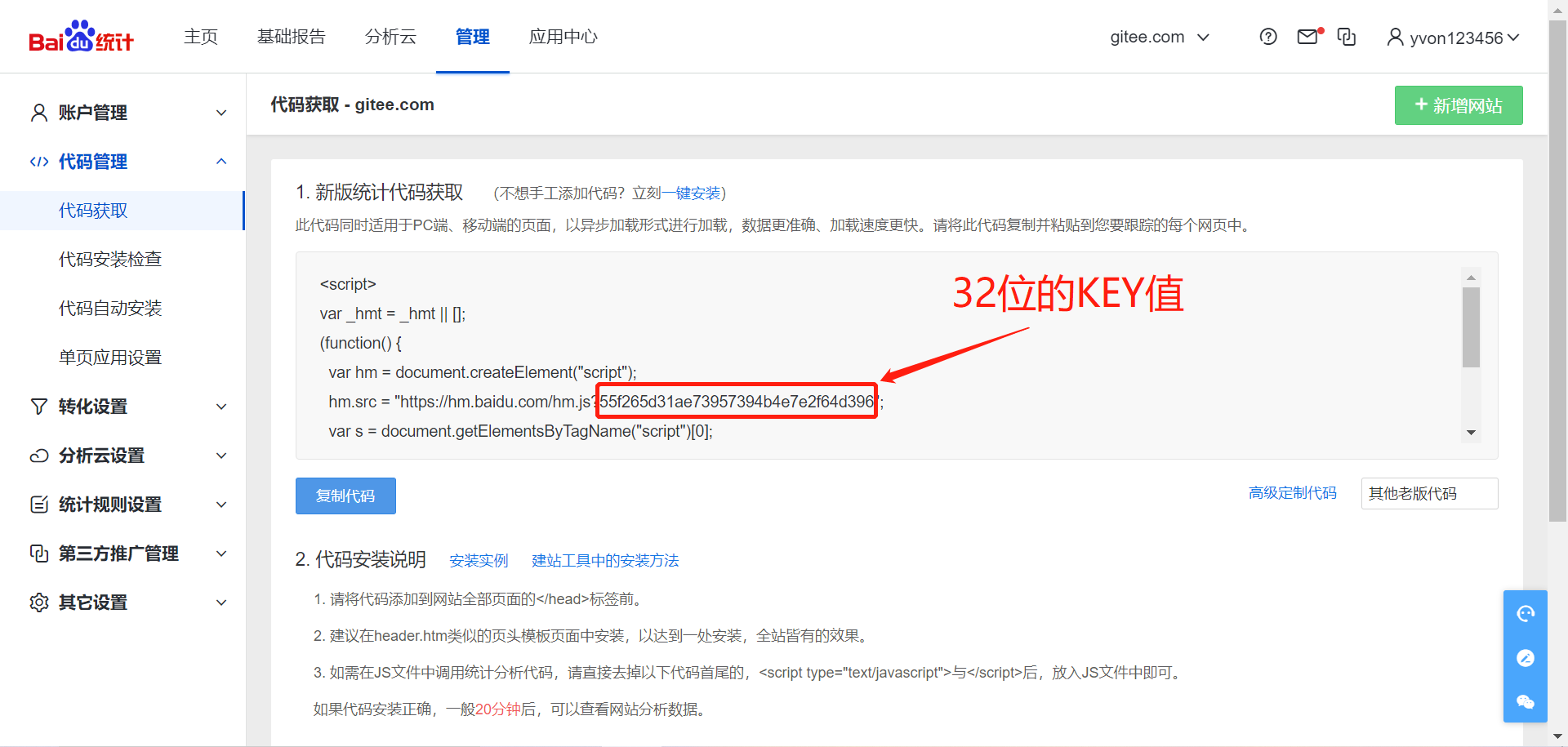The image size is (1568, 747).
Task: Expand the 账户管理 chevron
Action: pyautogui.click(x=221, y=113)
